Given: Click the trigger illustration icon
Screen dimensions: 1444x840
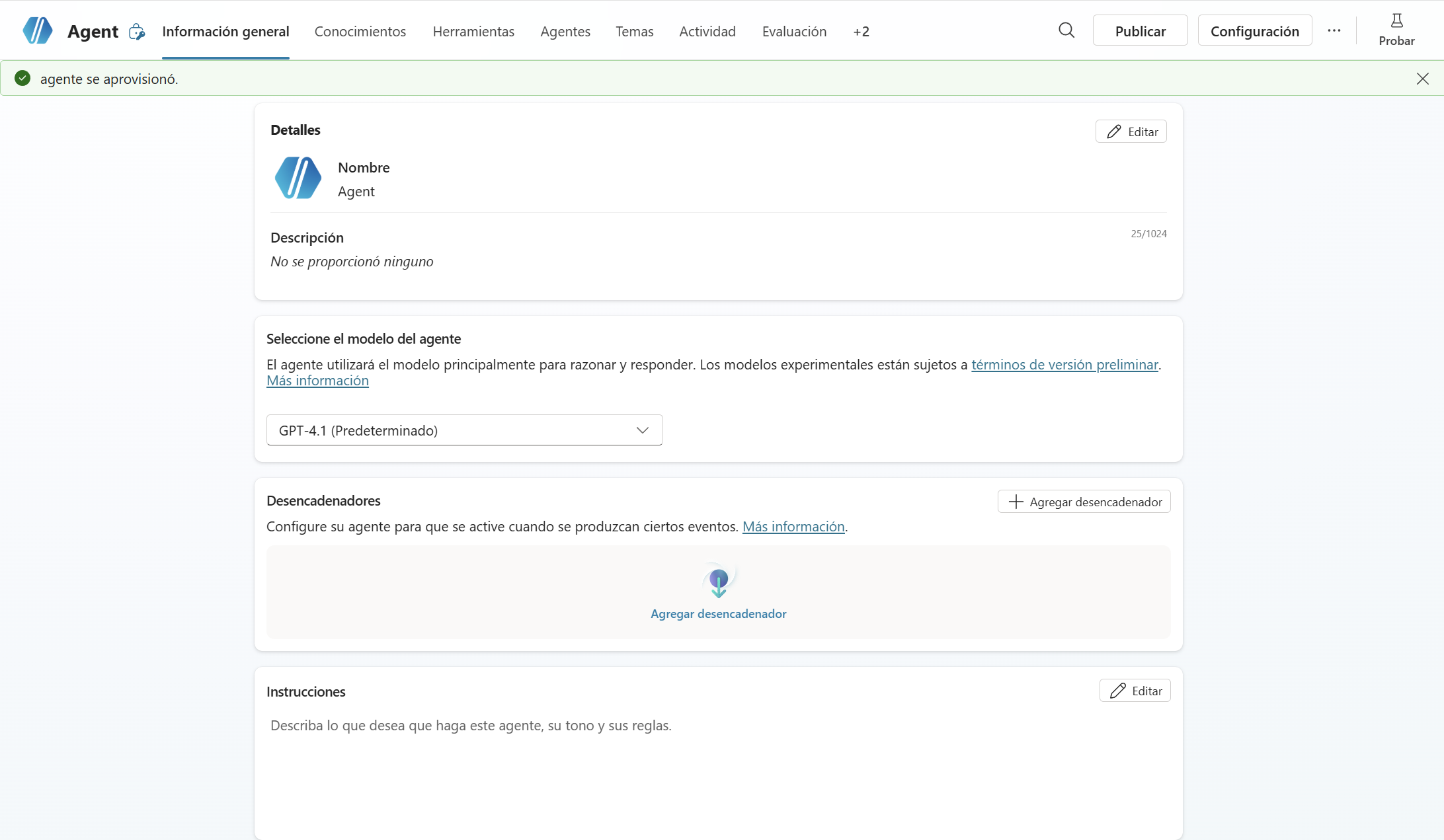Looking at the screenshot, I should 719,580.
